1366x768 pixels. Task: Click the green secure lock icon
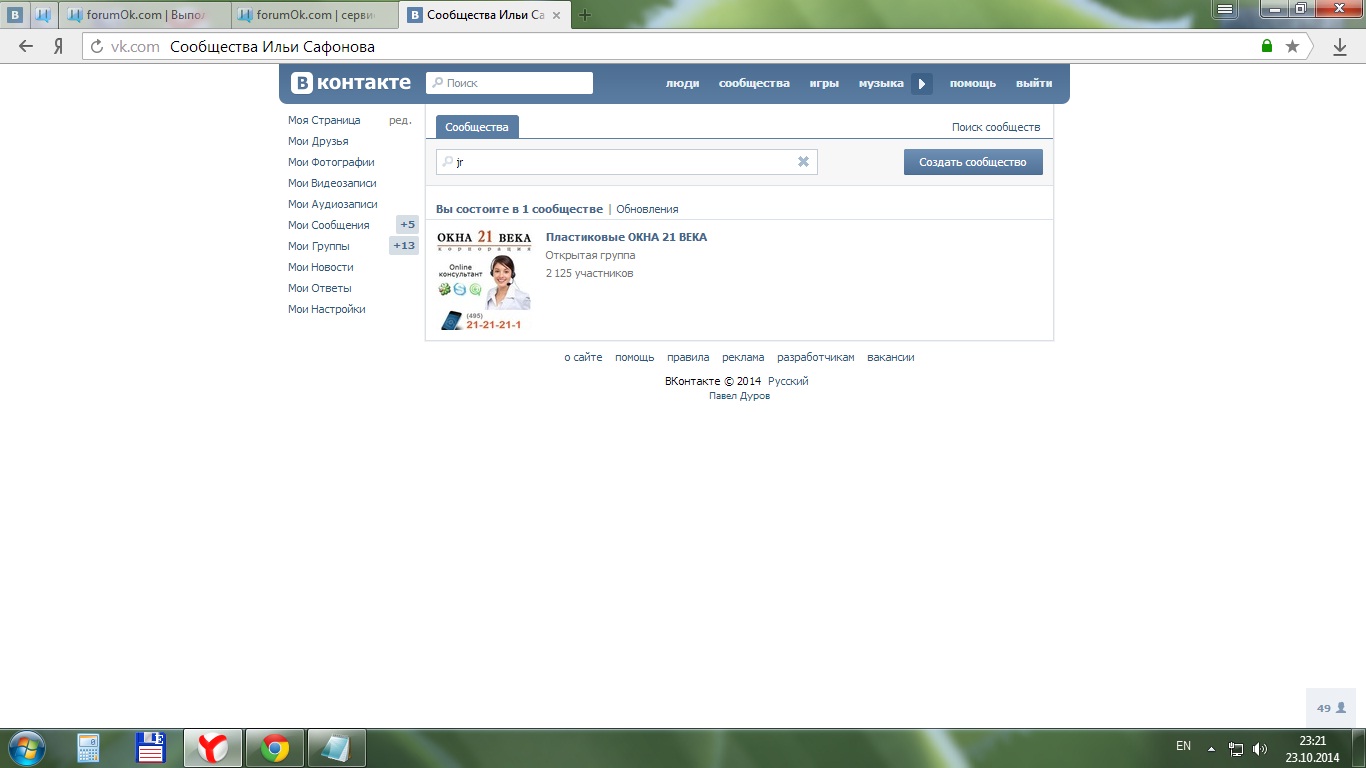[x=1267, y=46]
